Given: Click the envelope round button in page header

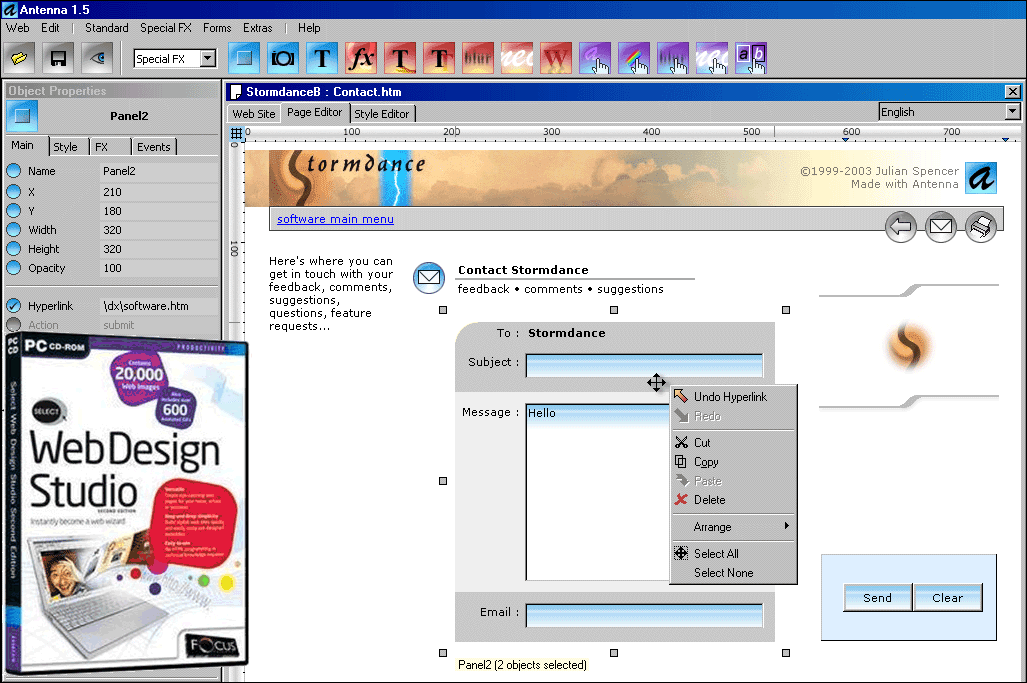Looking at the screenshot, I should pos(941,227).
